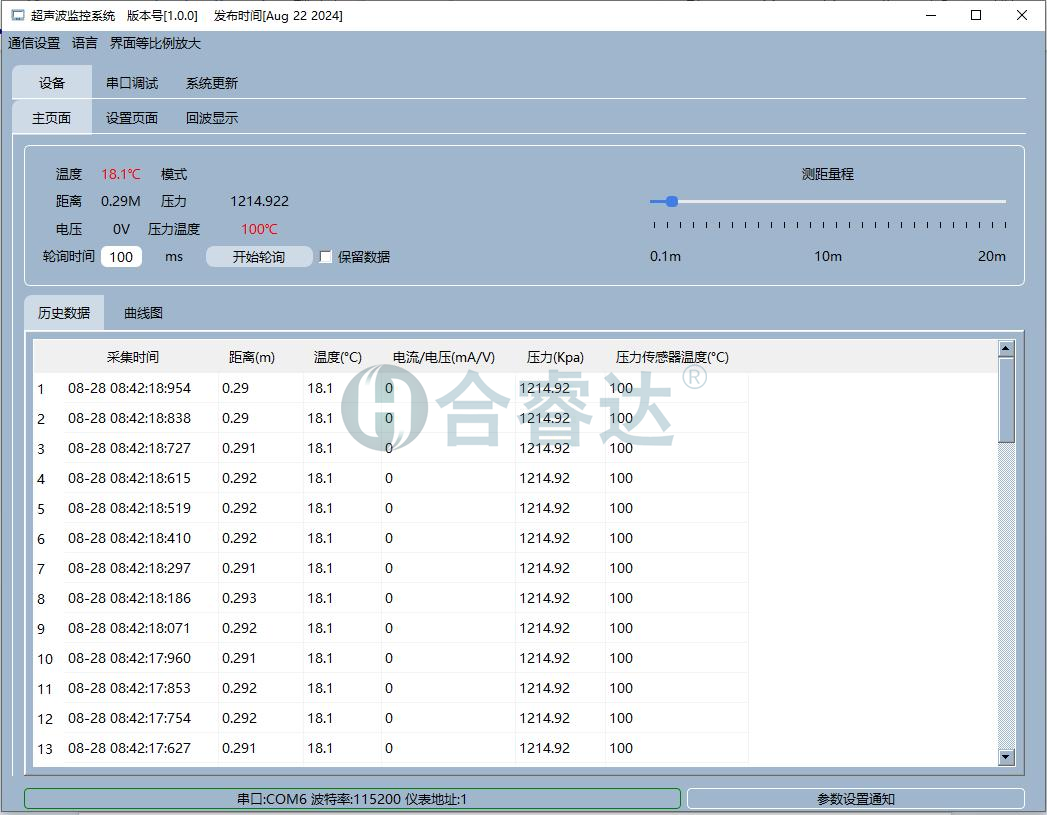The image size is (1047, 815).
Task: Show the 回波显示 tab
Action: (x=212, y=118)
